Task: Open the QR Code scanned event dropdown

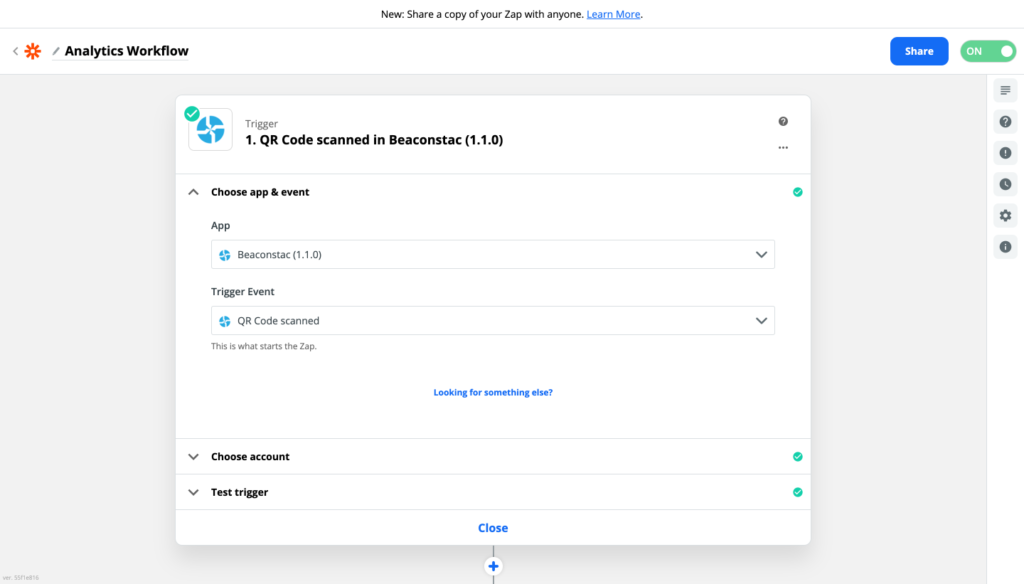Action: click(492, 321)
